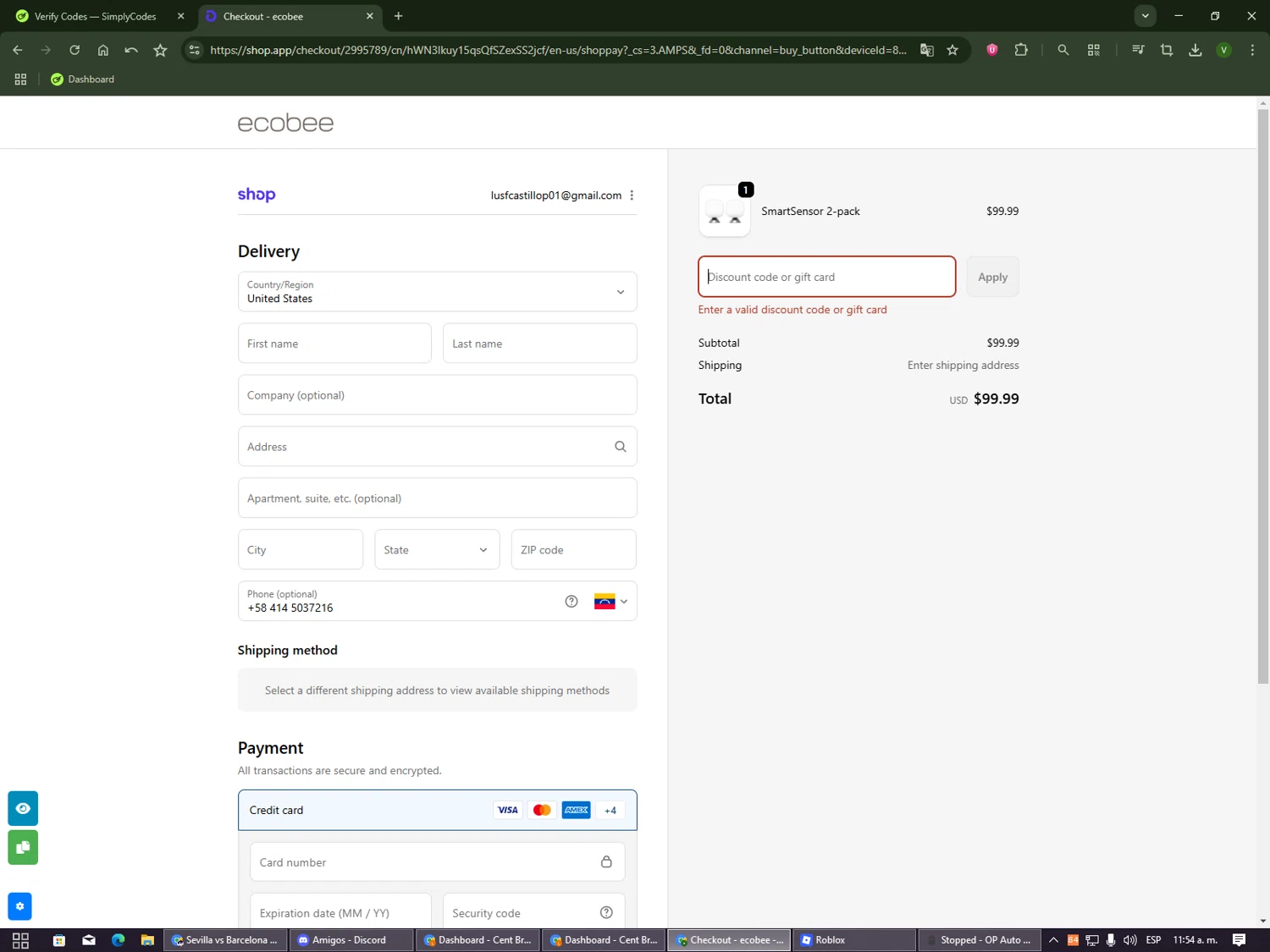
Task: Show the +4 more card brands
Action: pyautogui.click(x=610, y=811)
